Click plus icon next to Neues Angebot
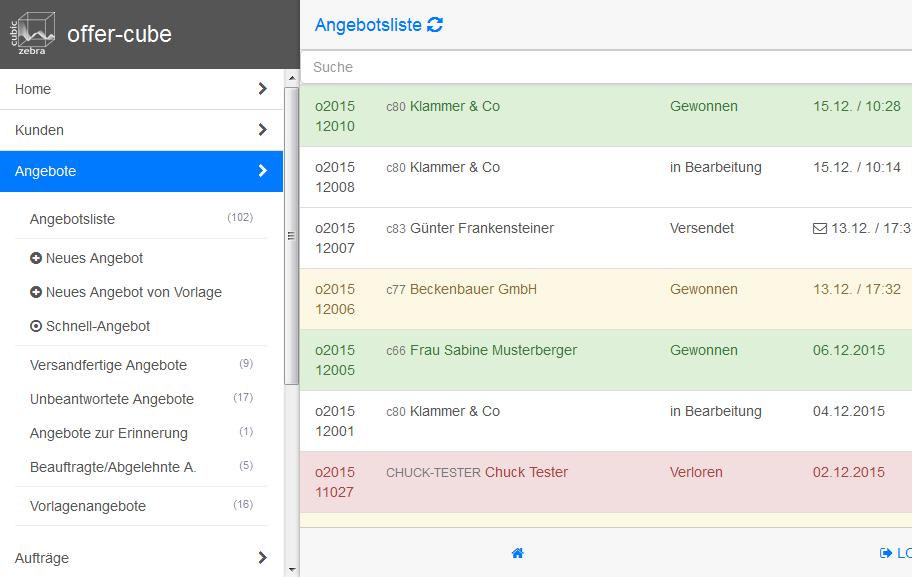Image resolution: width=912 pixels, height=577 pixels. [x=36, y=258]
